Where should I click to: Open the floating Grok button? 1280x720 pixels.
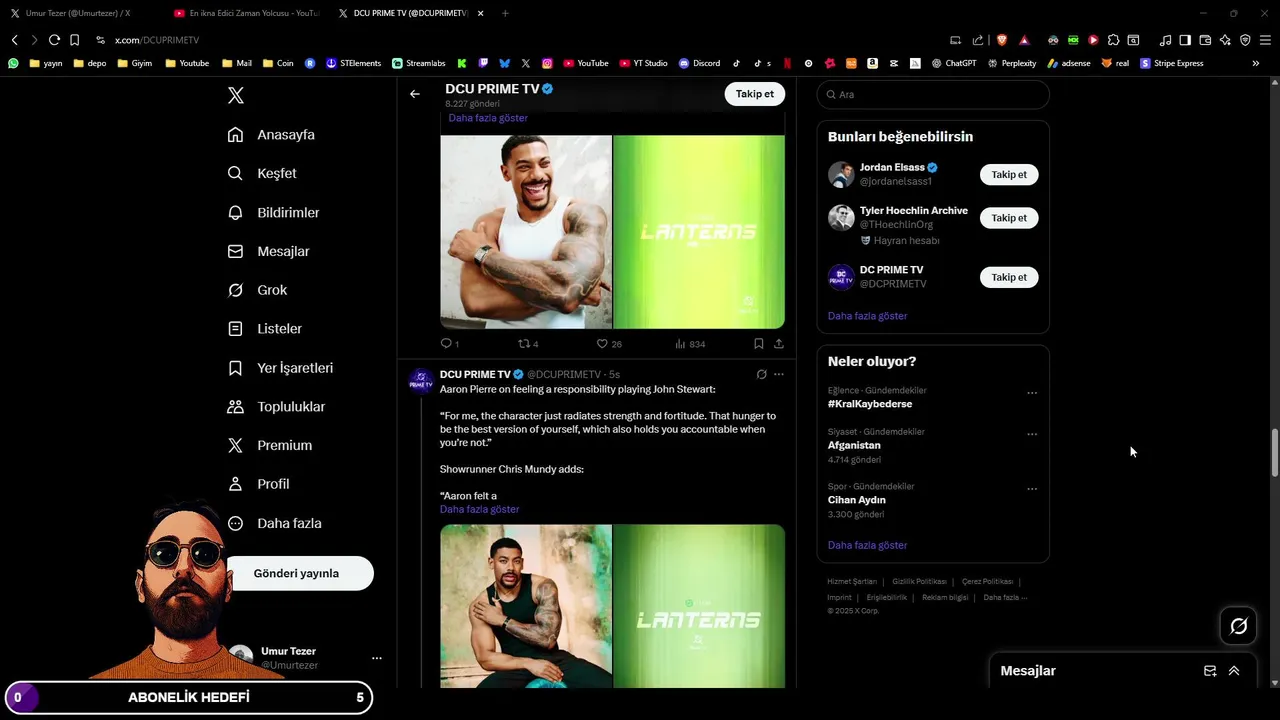coord(1239,626)
